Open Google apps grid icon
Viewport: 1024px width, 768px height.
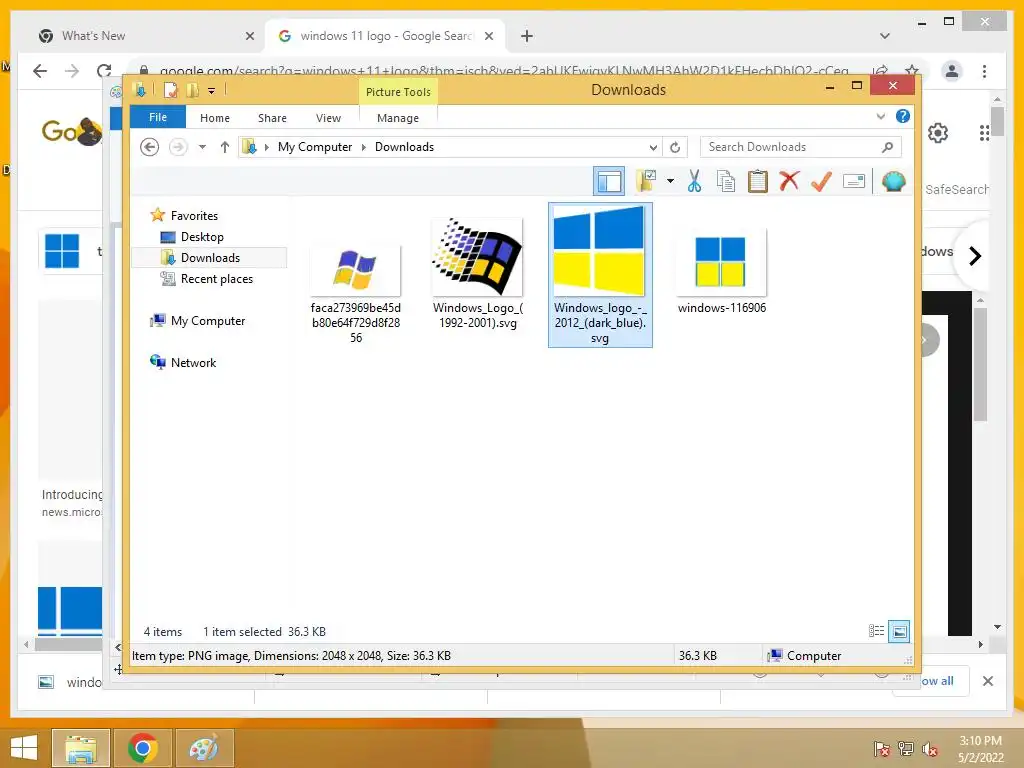[x=984, y=133]
